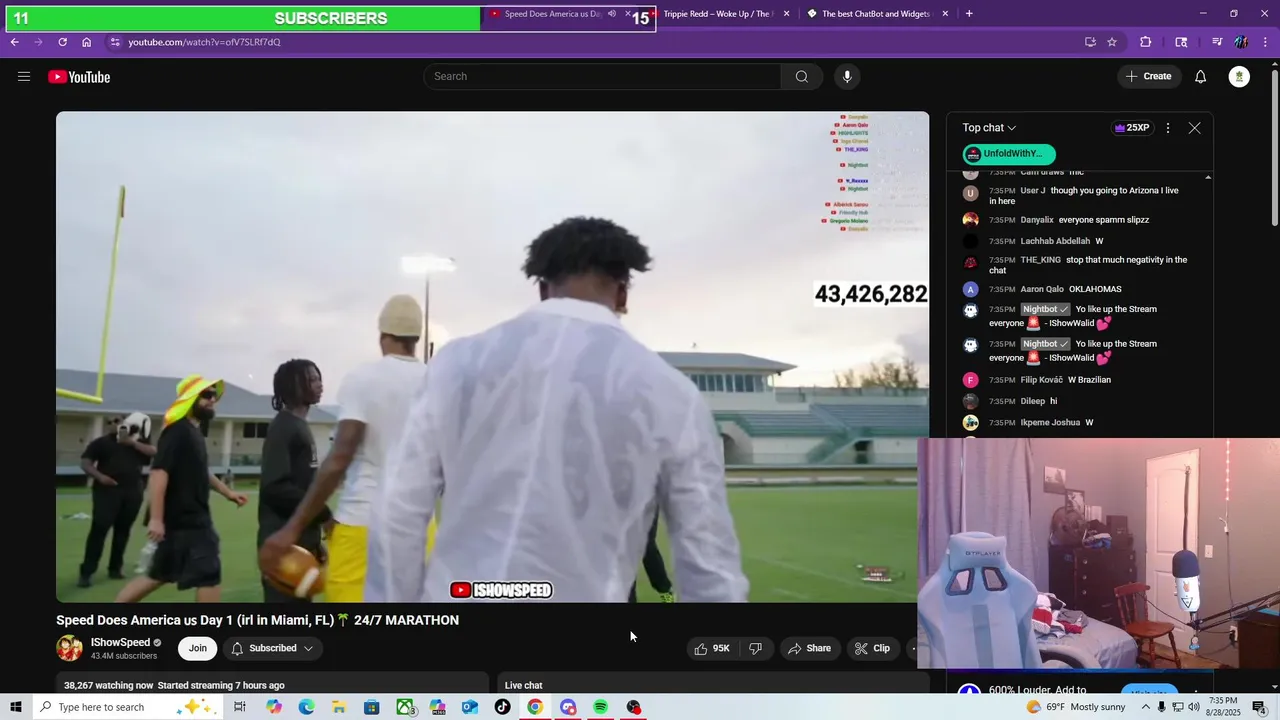Viewport: 1280px width, 720px height.
Task: Open File Explorer from the taskbar
Action: [339, 707]
